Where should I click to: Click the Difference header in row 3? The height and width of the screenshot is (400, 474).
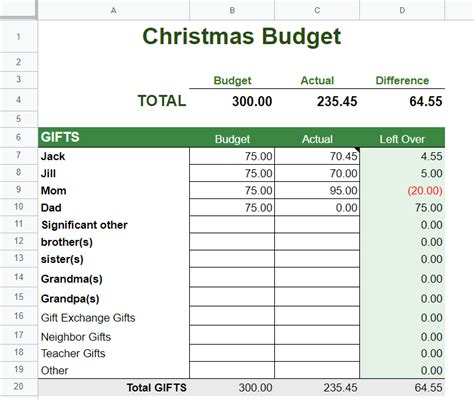[x=402, y=80]
